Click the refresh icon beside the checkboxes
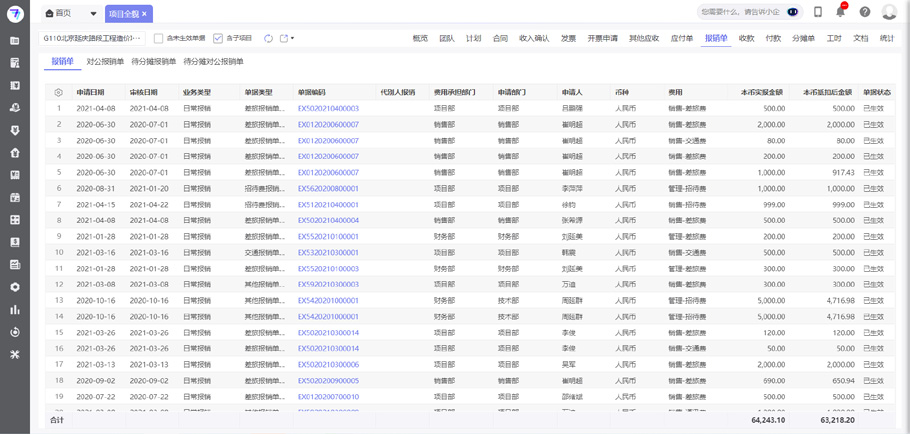910x434 pixels. pyautogui.click(x=268, y=39)
